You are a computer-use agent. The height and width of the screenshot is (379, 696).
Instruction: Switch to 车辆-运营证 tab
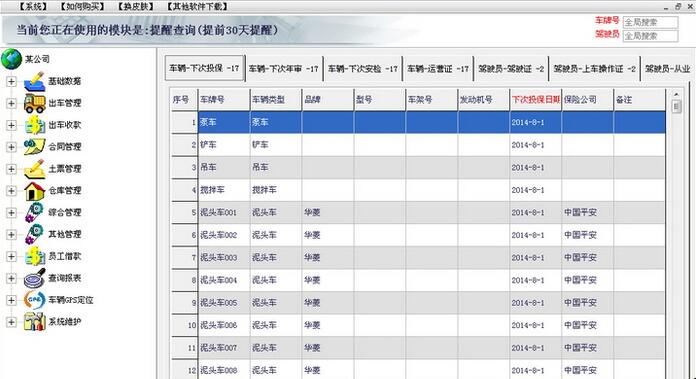[x=438, y=69]
